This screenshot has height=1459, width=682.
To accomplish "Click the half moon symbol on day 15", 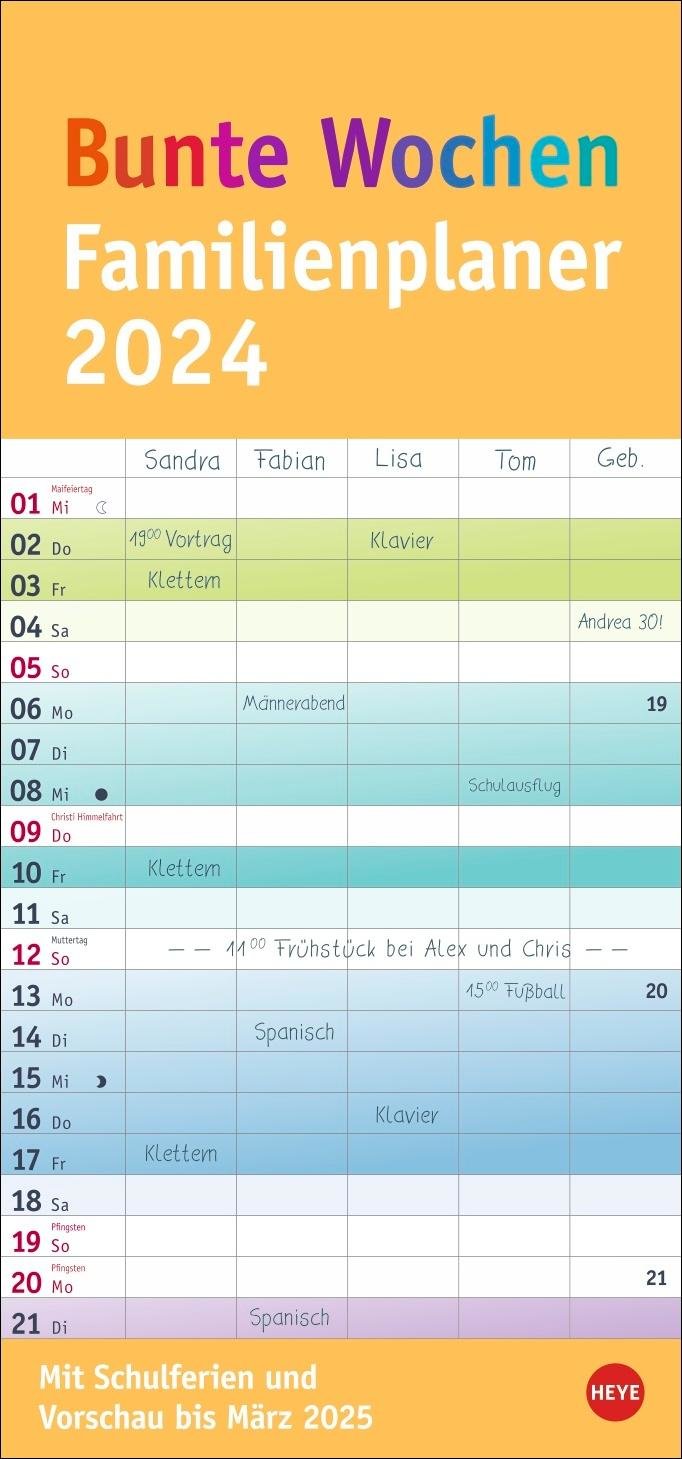I will click(x=100, y=1081).
